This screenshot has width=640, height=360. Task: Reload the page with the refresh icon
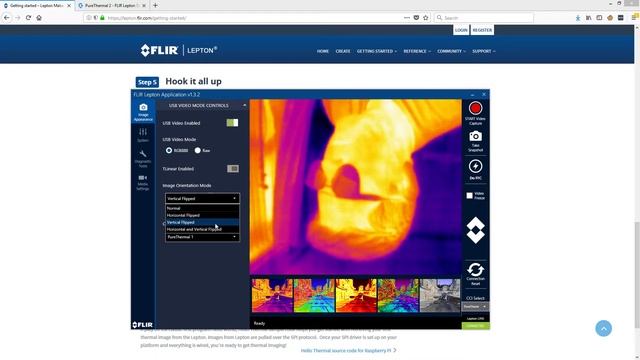[x=28, y=18]
